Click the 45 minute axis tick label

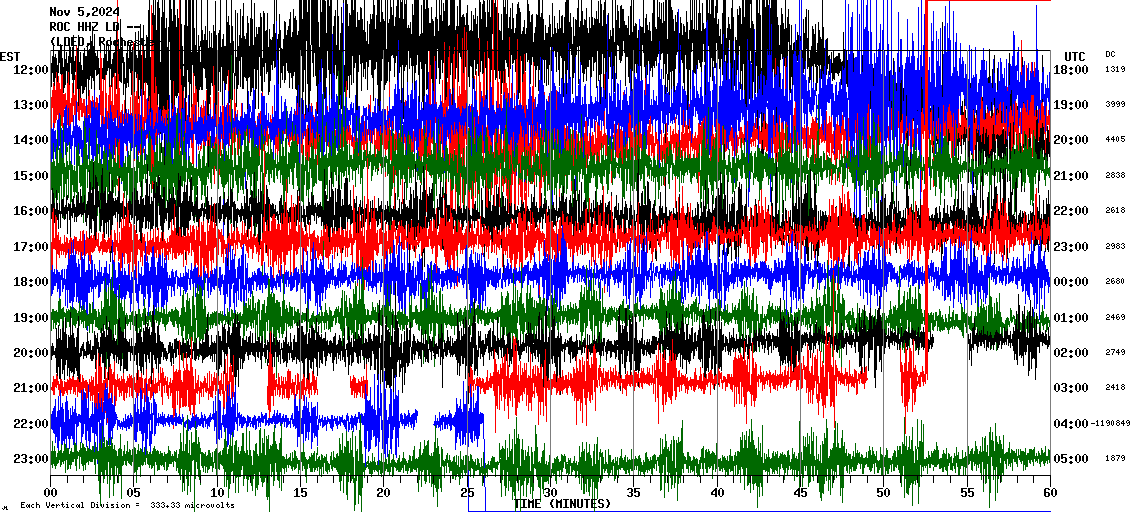coord(800,493)
